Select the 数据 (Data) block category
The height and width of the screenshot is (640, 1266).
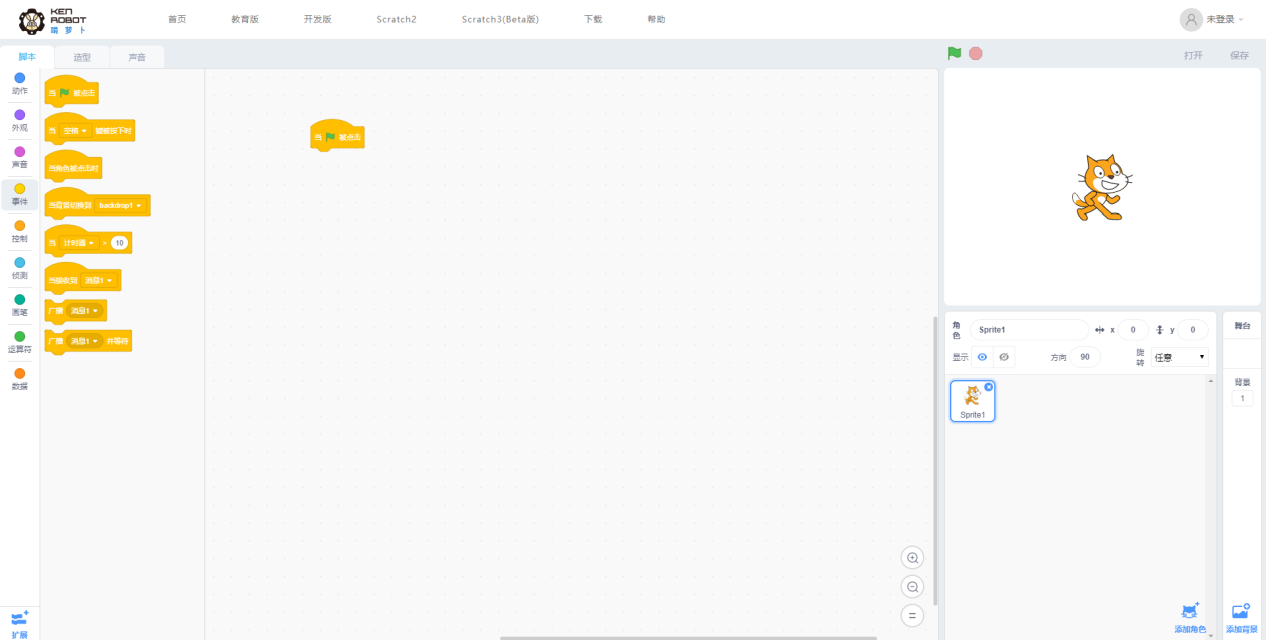pos(20,379)
